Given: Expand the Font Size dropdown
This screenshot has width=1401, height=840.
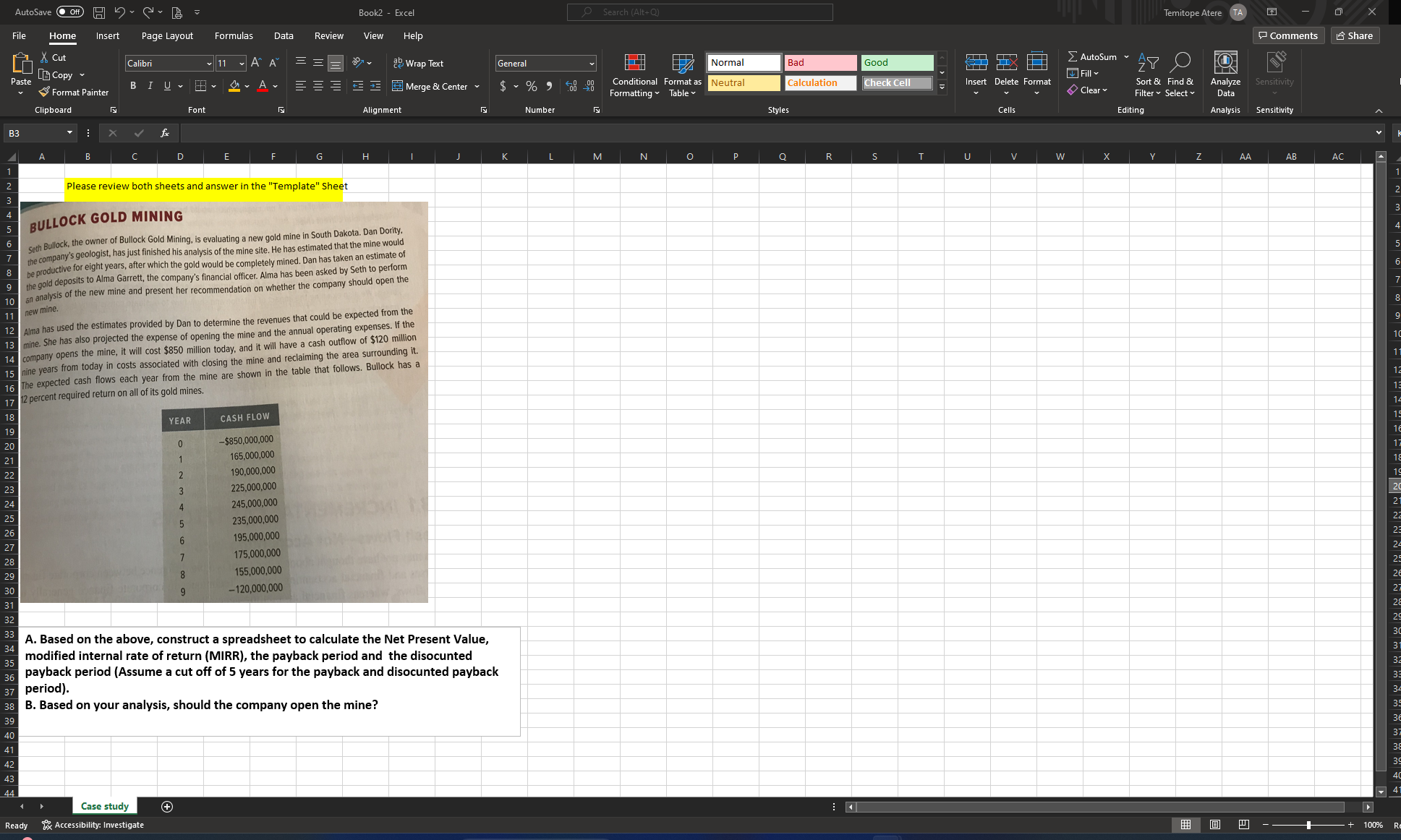Looking at the screenshot, I should point(241,63).
